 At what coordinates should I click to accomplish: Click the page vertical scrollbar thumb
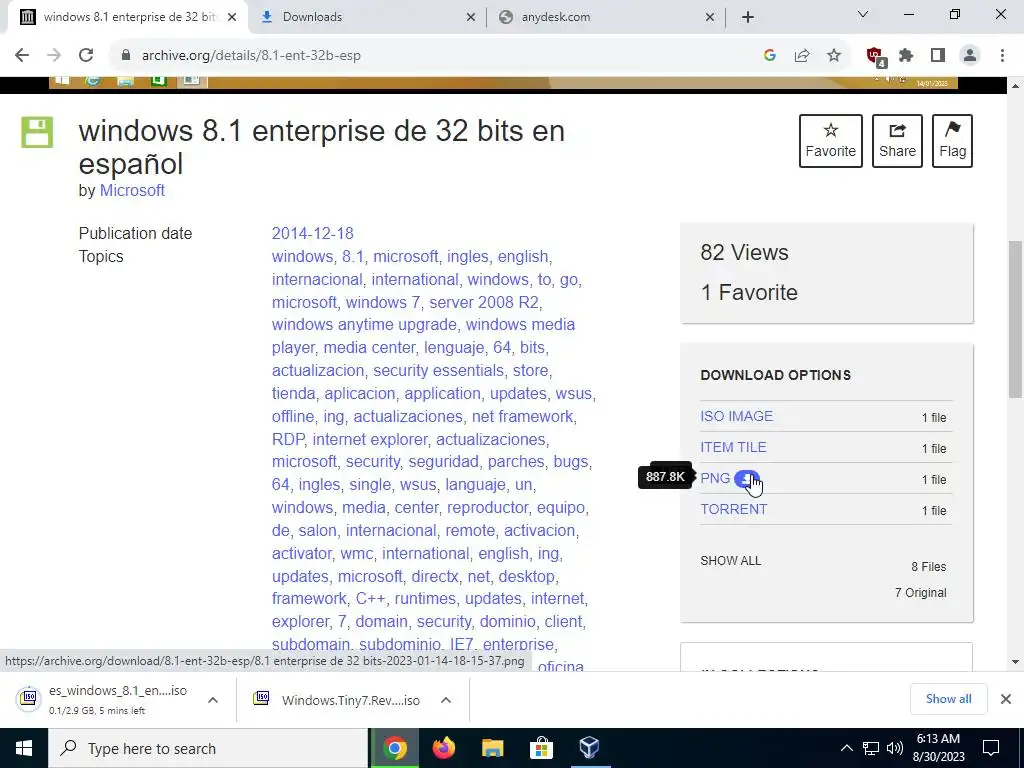click(x=1015, y=319)
